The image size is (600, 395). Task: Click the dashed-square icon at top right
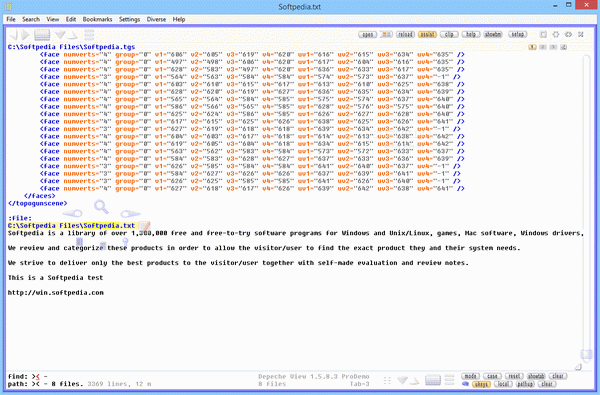click(556, 34)
